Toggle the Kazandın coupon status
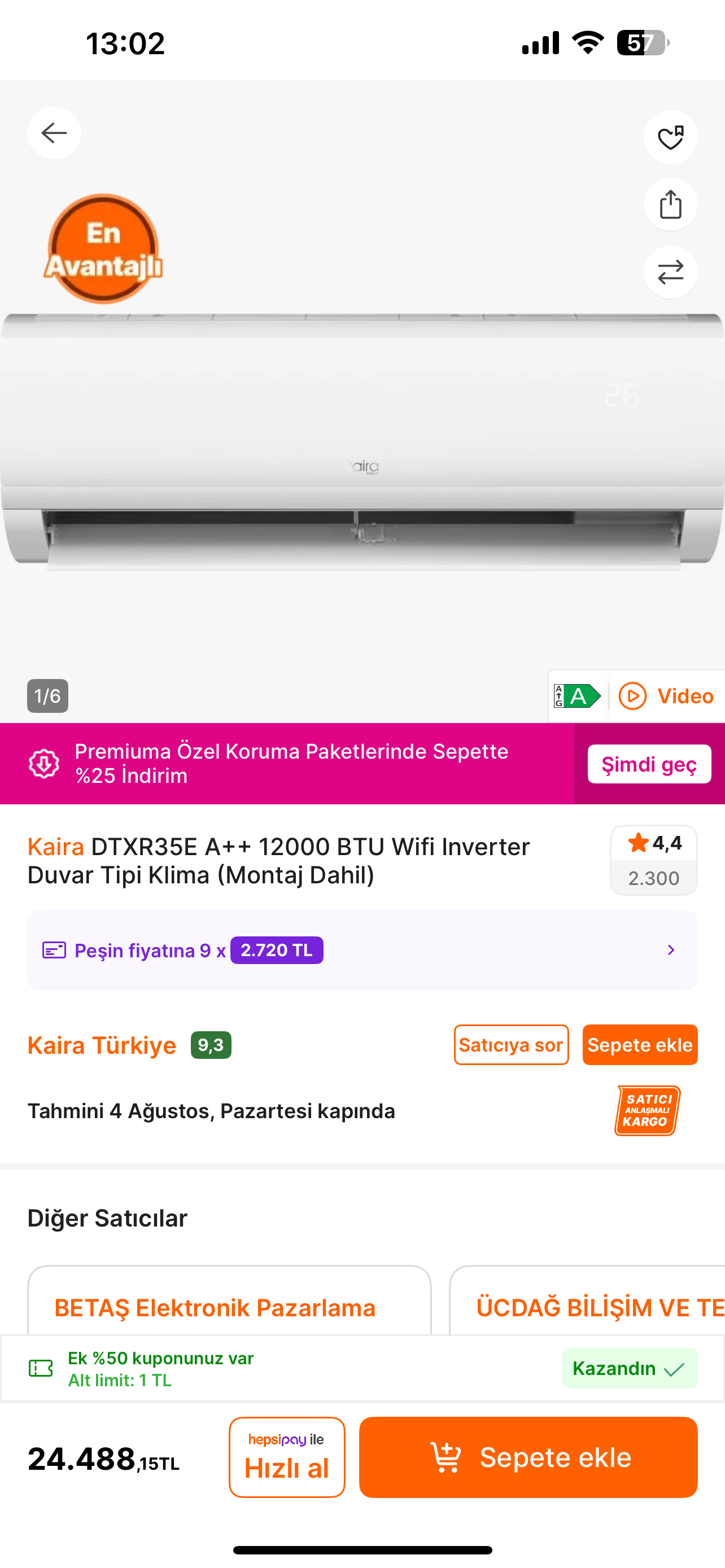 [630, 1368]
